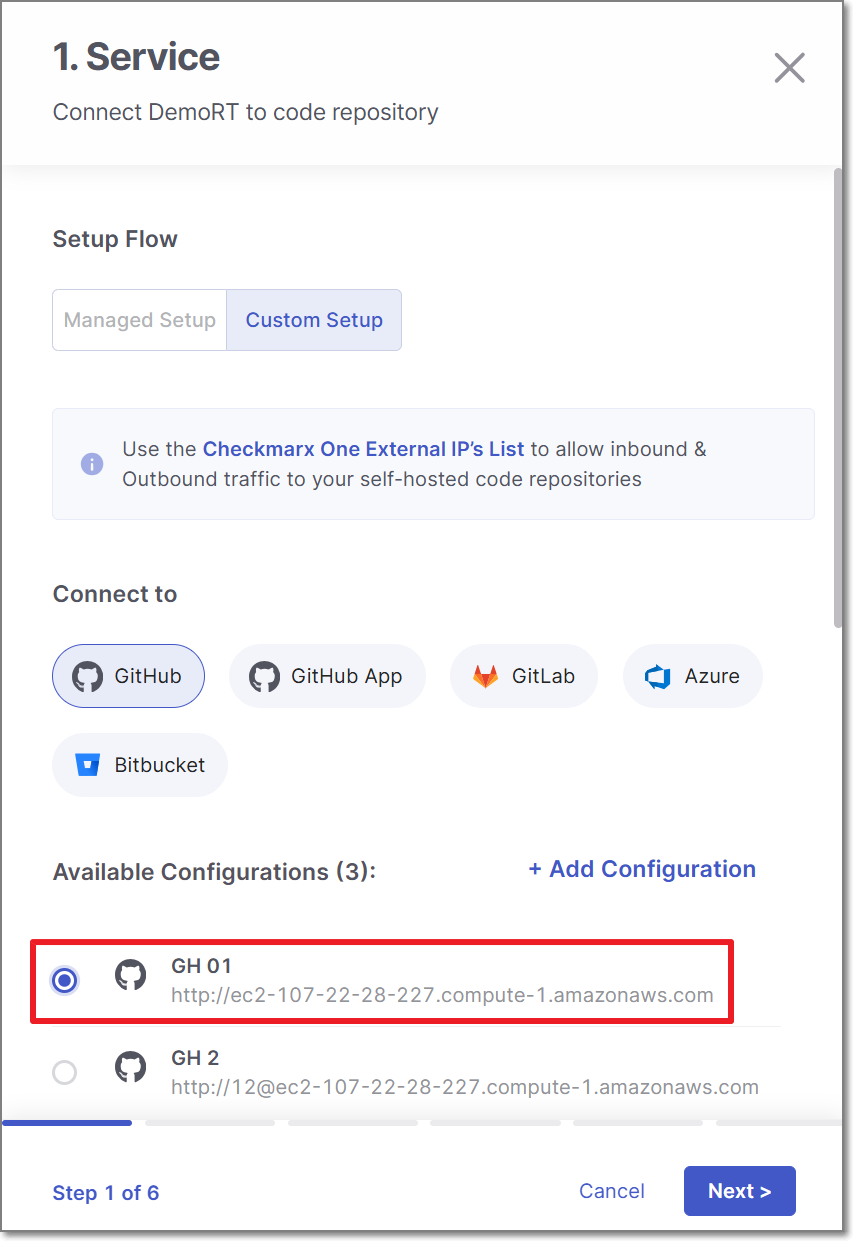The width and height of the screenshot is (853, 1241).
Task: Click the GH 2 configuration name
Action: tap(195, 1058)
